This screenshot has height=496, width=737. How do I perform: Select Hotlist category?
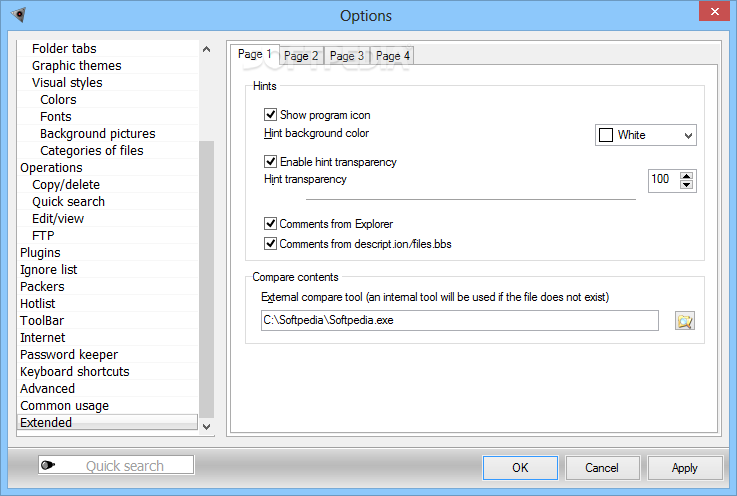click(x=108, y=303)
